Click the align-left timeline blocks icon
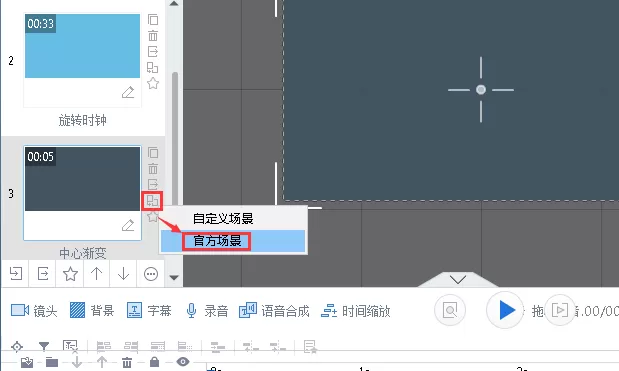Screen dimensions: 619x371 (x=104, y=347)
